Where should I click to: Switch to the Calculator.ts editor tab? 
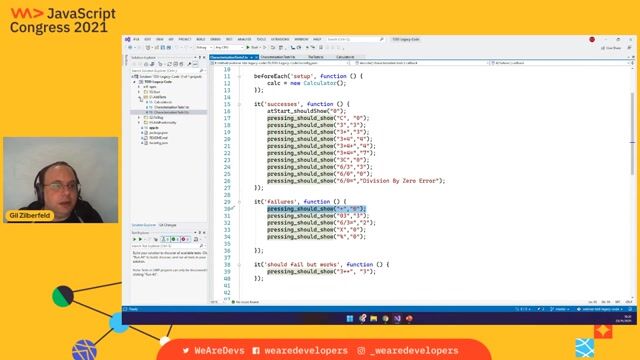345,57
